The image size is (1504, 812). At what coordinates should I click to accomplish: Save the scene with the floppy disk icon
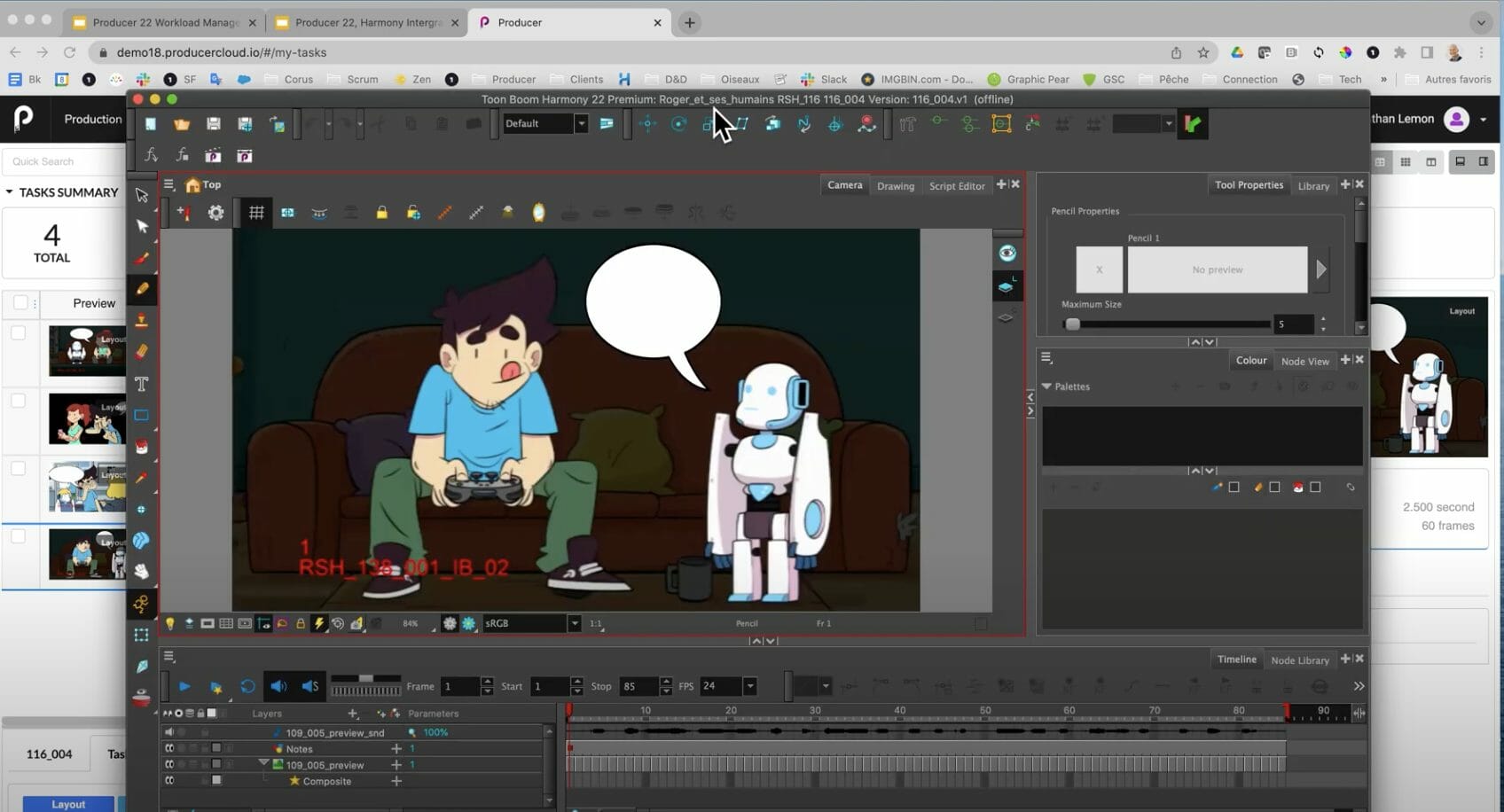213,124
